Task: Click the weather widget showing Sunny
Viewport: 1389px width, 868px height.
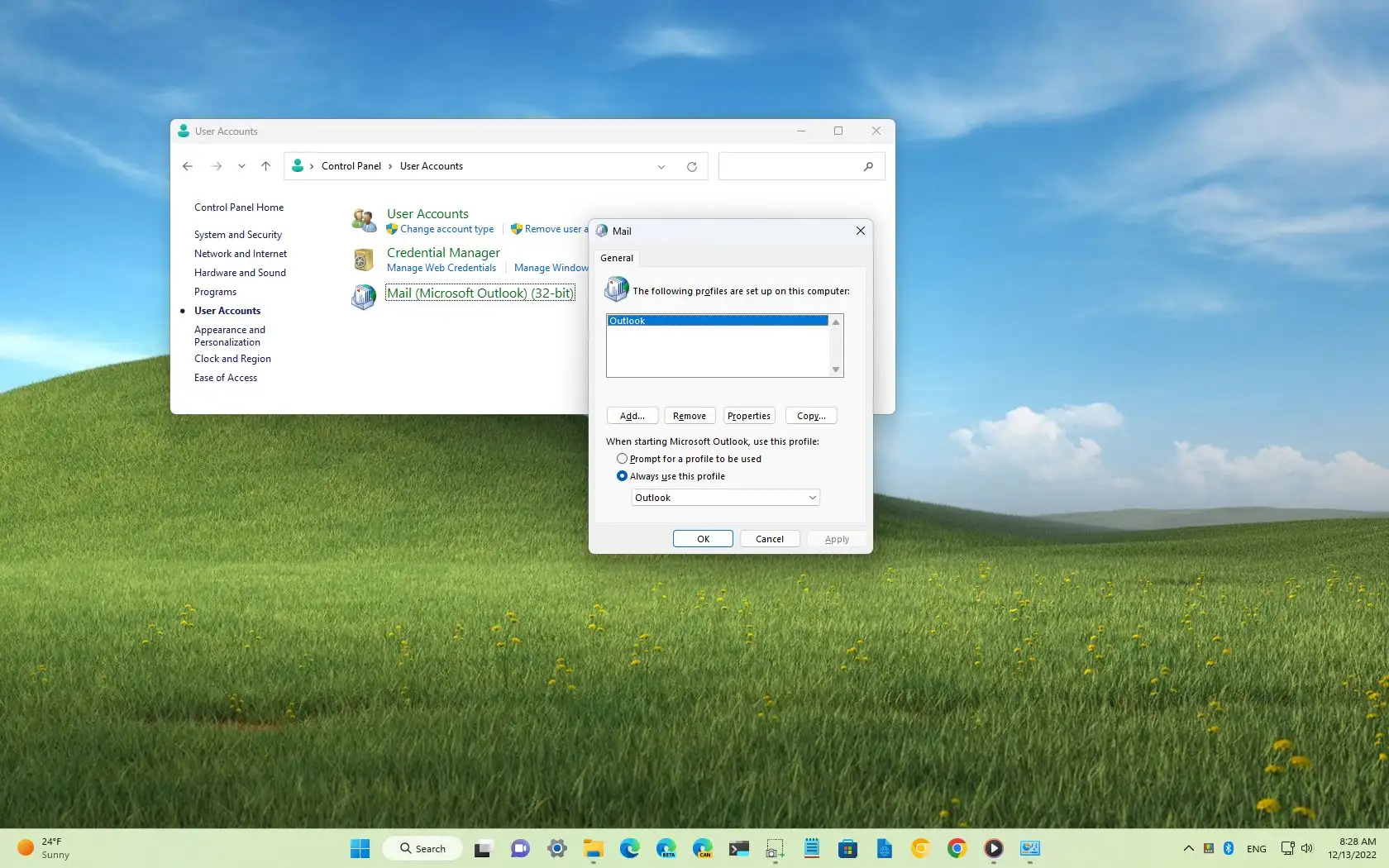Action: (44, 848)
